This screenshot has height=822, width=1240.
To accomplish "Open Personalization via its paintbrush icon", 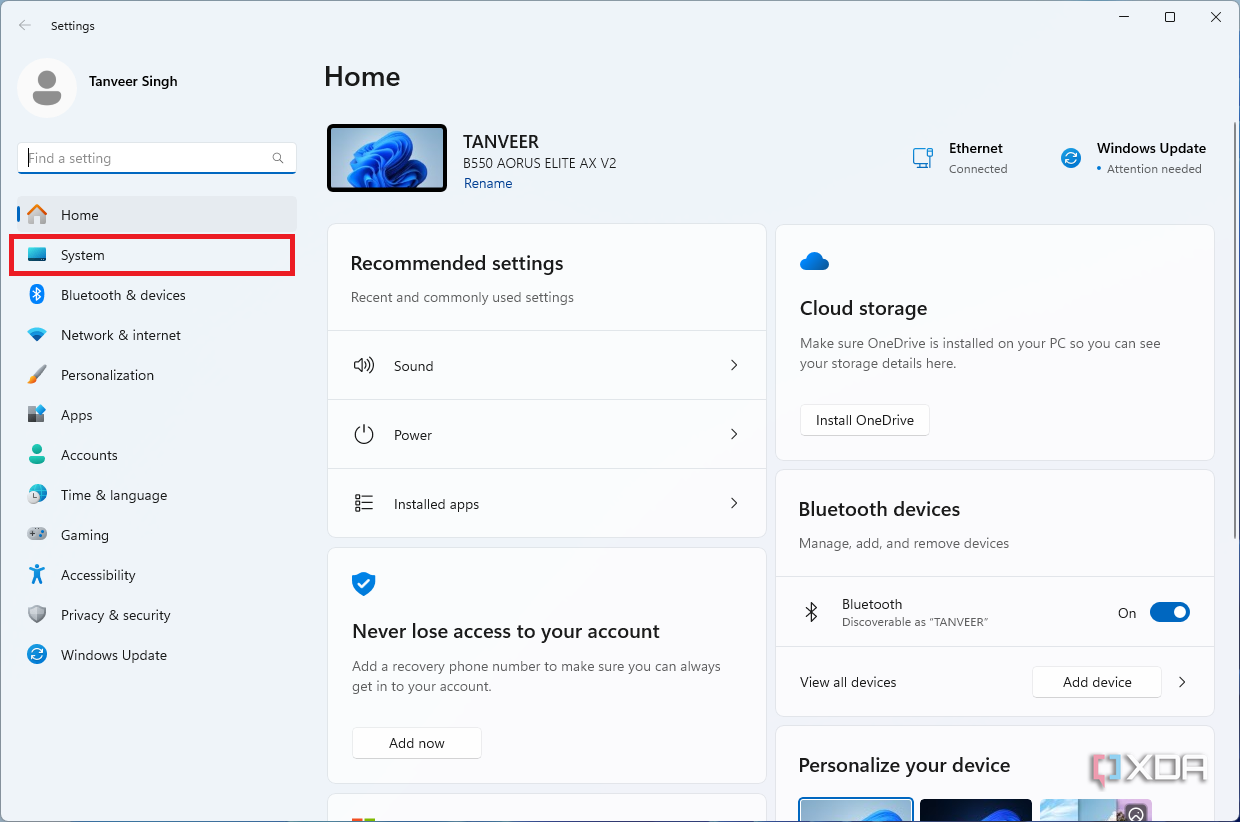I will (x=37, y=375).
